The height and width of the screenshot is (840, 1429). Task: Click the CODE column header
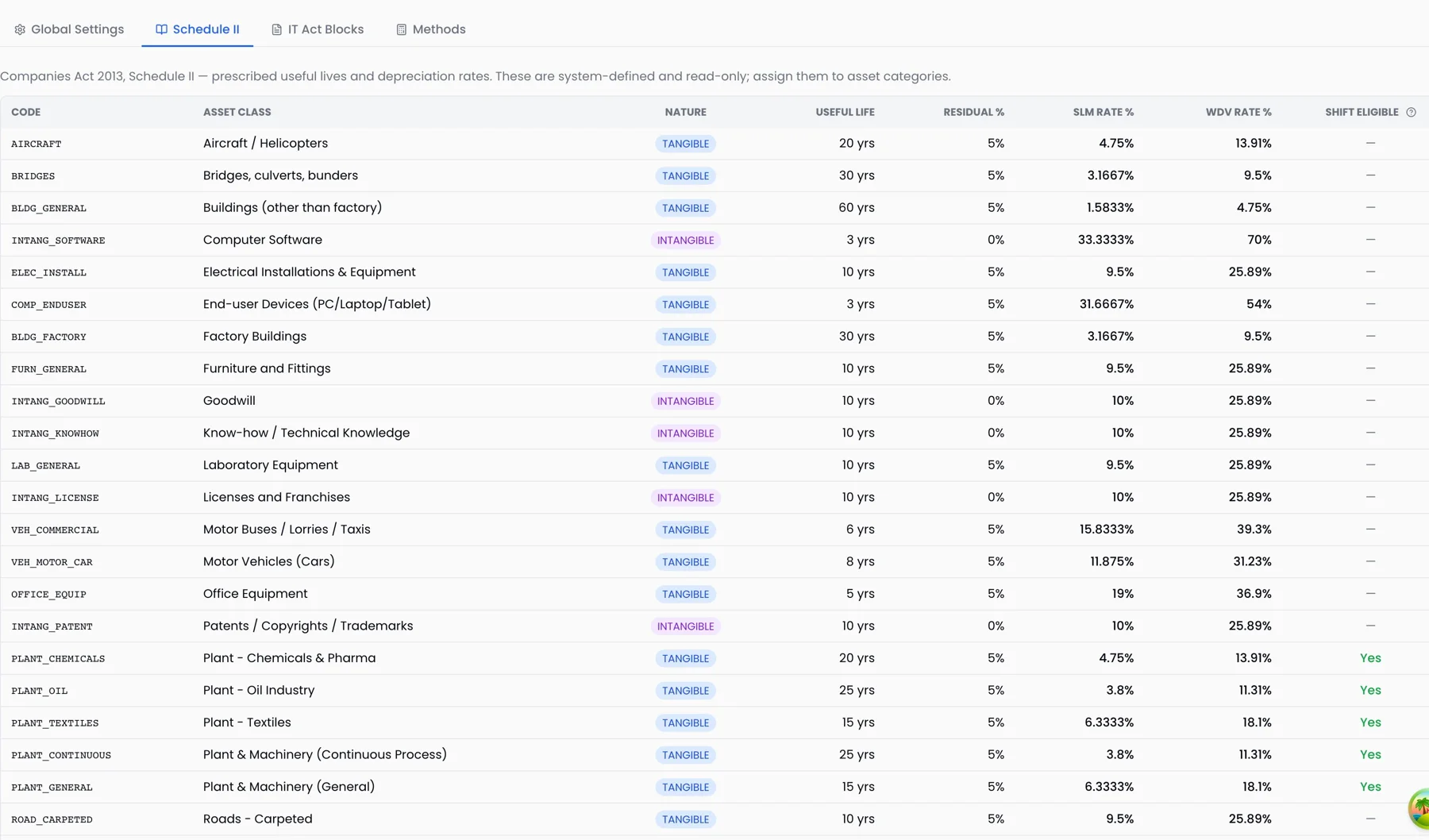click(x=25, y=112)
